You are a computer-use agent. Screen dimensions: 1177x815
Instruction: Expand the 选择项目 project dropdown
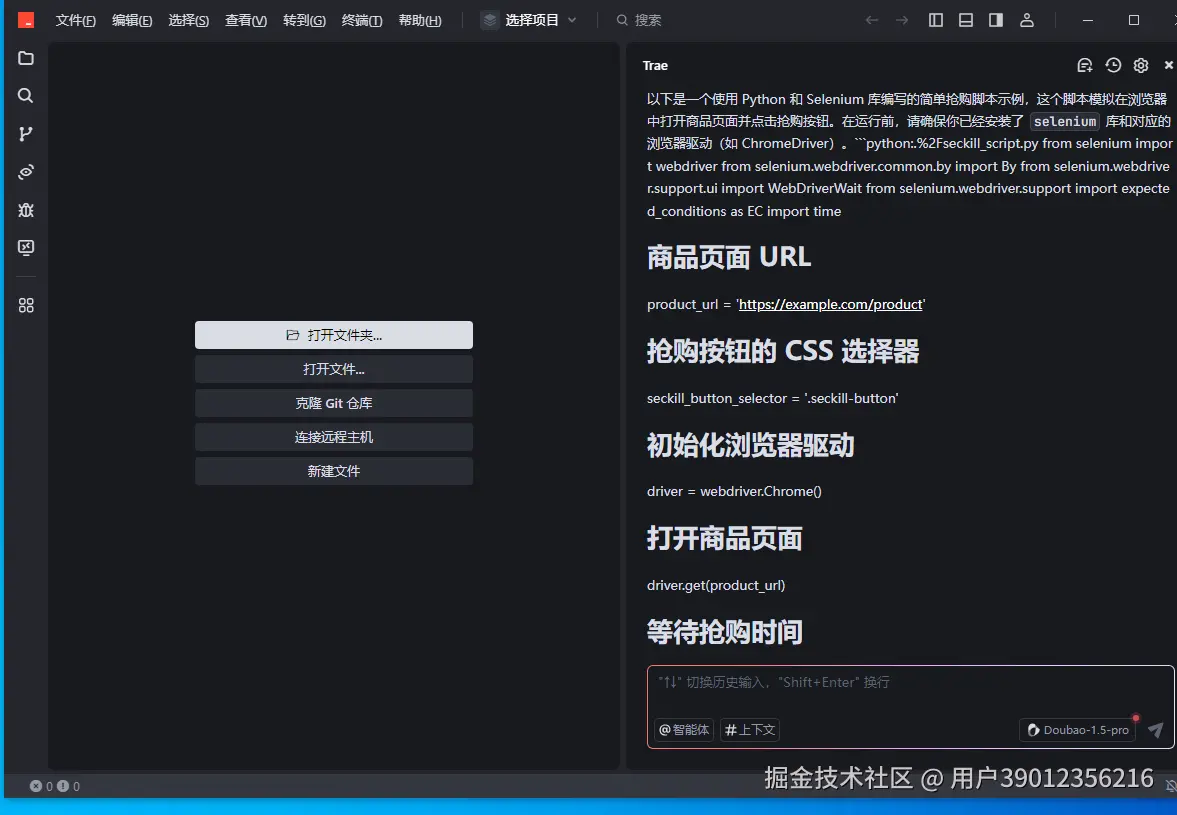pyautogui.click(x=530, y=20)
